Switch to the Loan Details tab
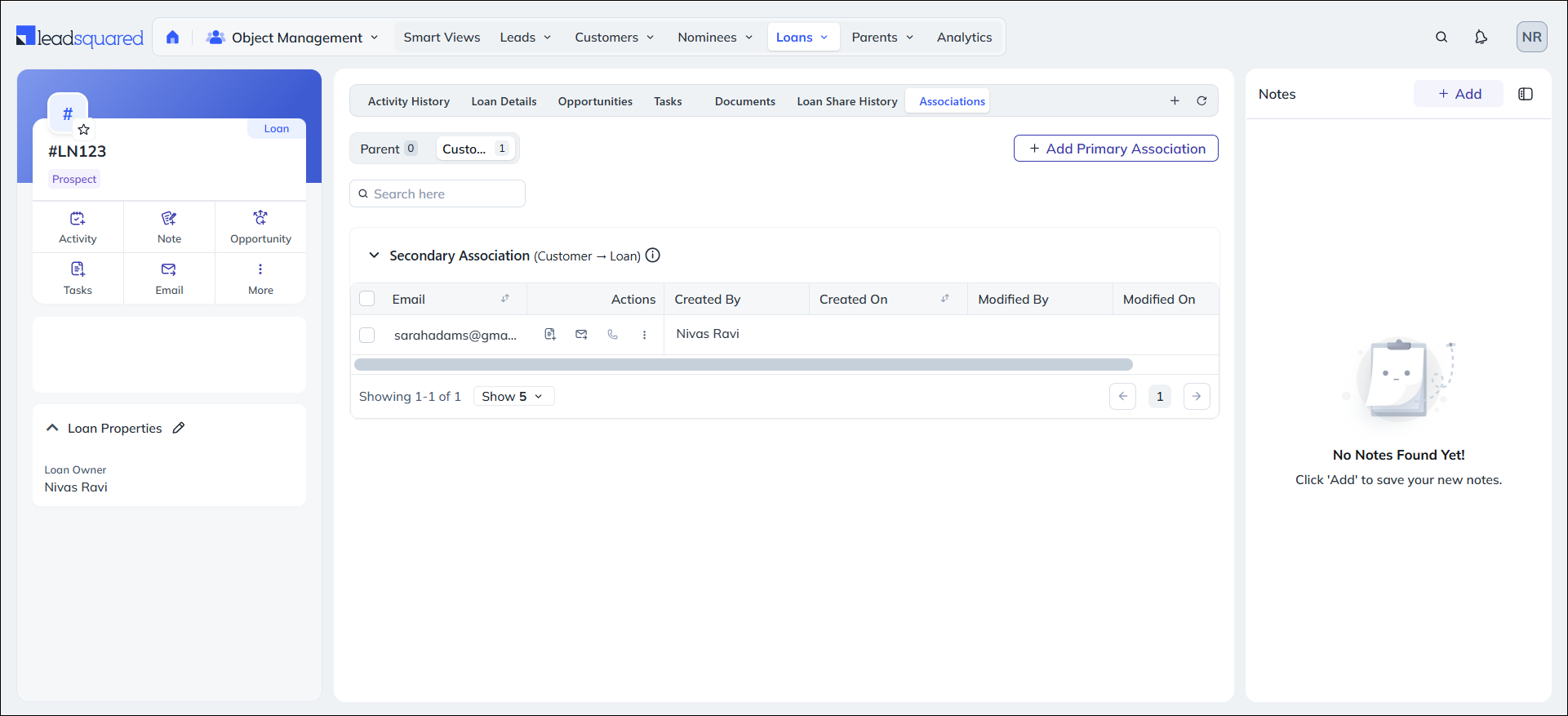1568x716 pixels. [504, 101]
